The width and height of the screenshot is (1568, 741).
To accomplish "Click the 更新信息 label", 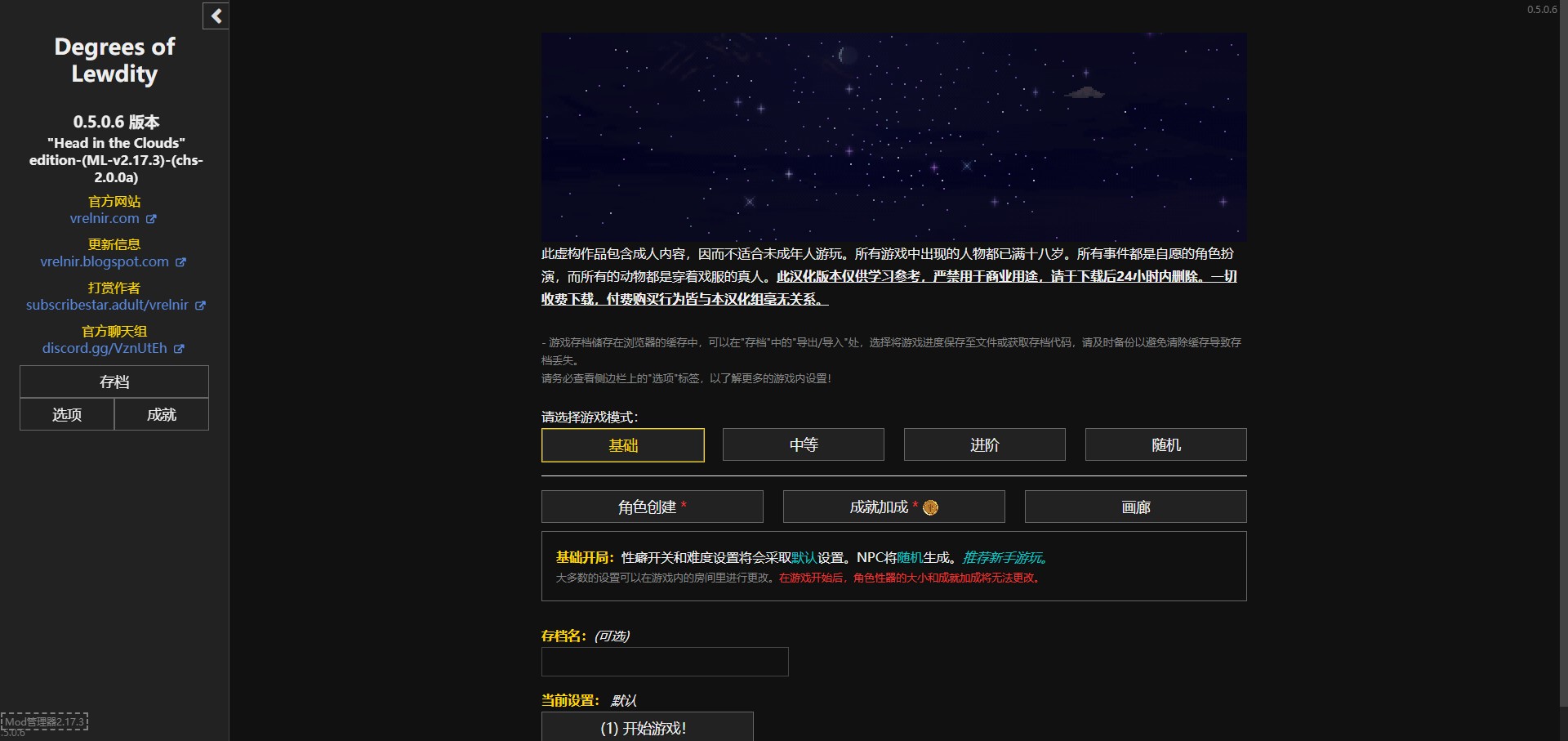I will pyautogui.click(x=114, y=244).
